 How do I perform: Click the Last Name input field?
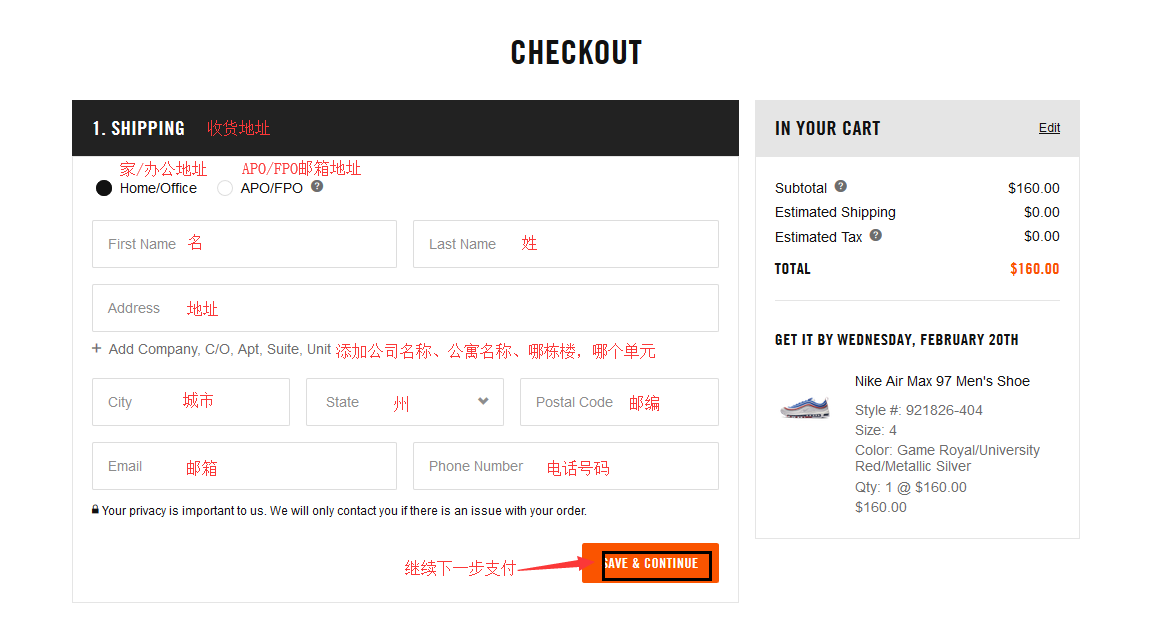(x=565, y=244)
